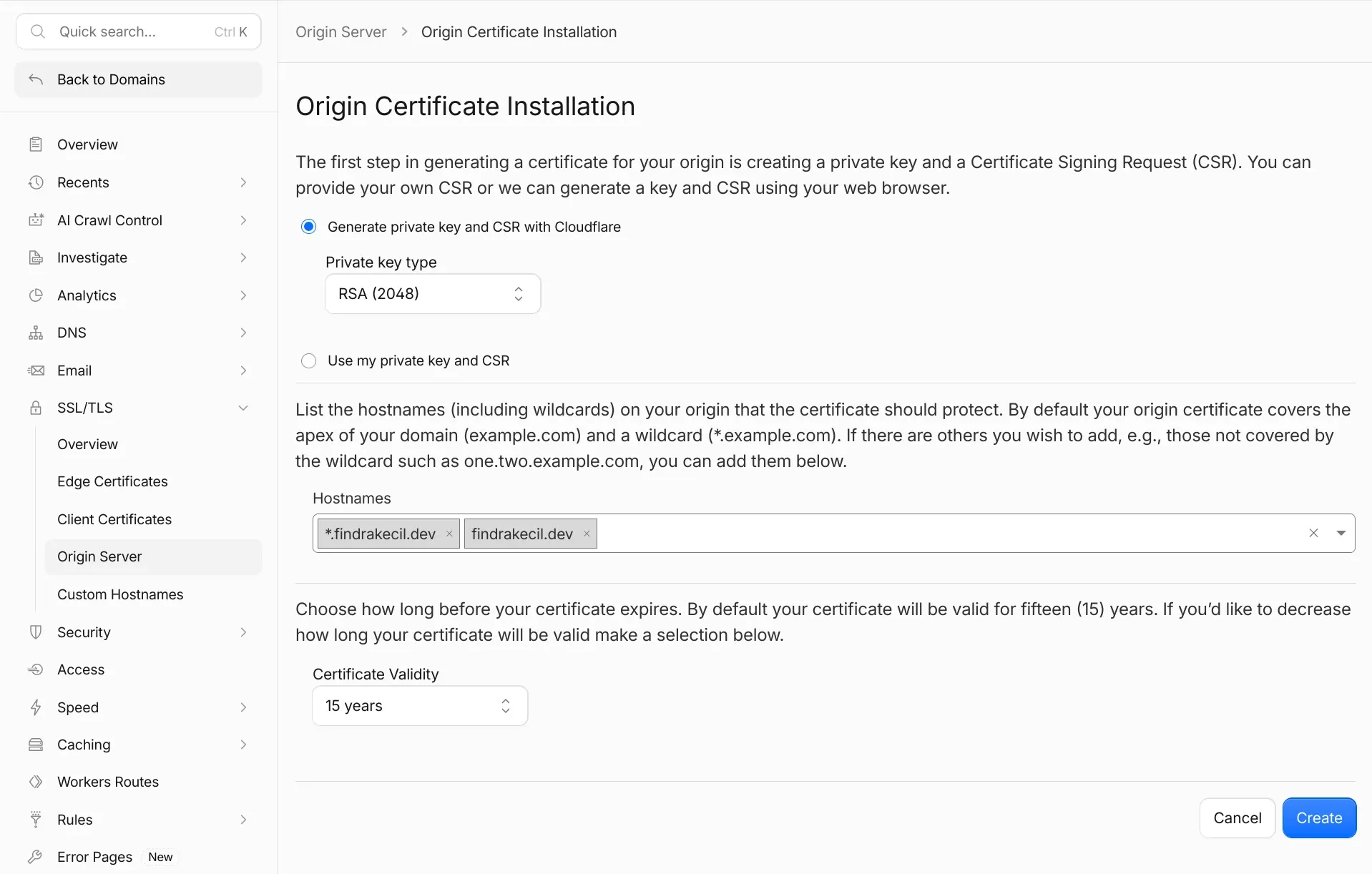Click the AI Crawl Control robot icon
This screenshot has height=874, width=1372.
(36, 220)
